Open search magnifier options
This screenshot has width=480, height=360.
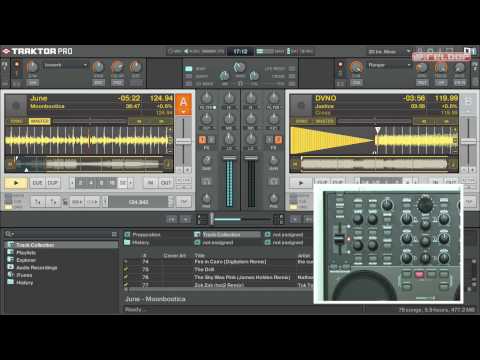tap(9, 234)
